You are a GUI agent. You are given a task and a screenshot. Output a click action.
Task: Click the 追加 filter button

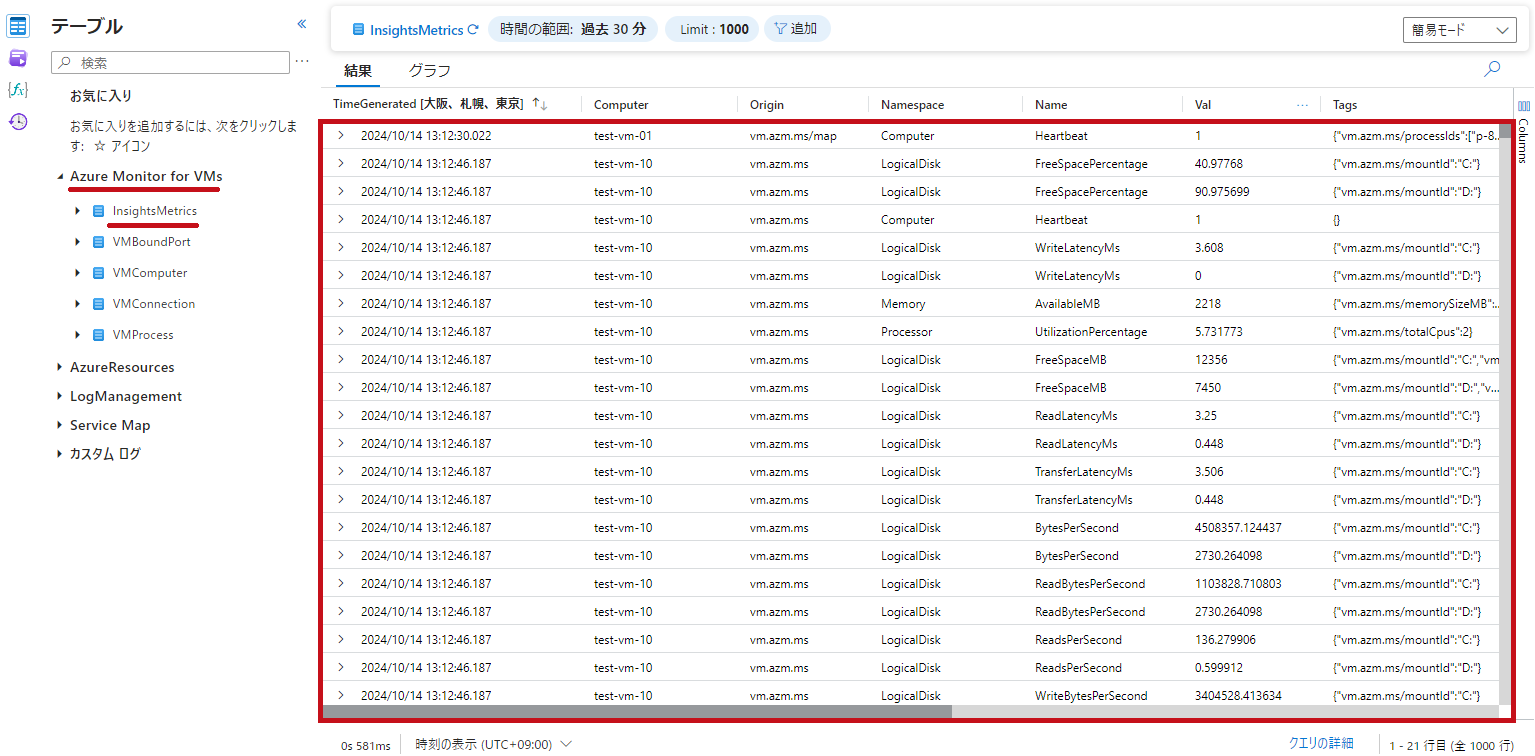(x=797, y=29)
